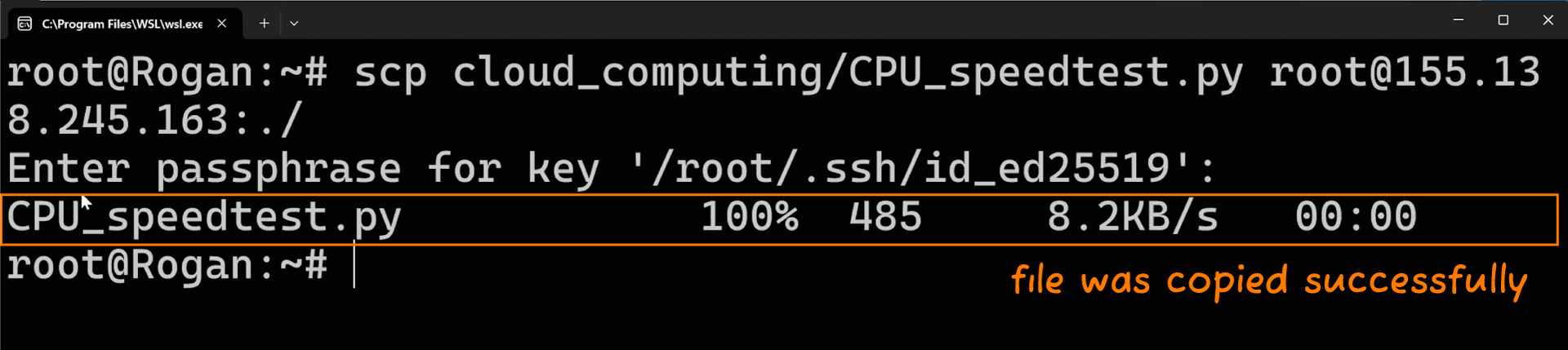
Task: Click the root@155.13 remote host text
Action: click(x=1405, y=73)
